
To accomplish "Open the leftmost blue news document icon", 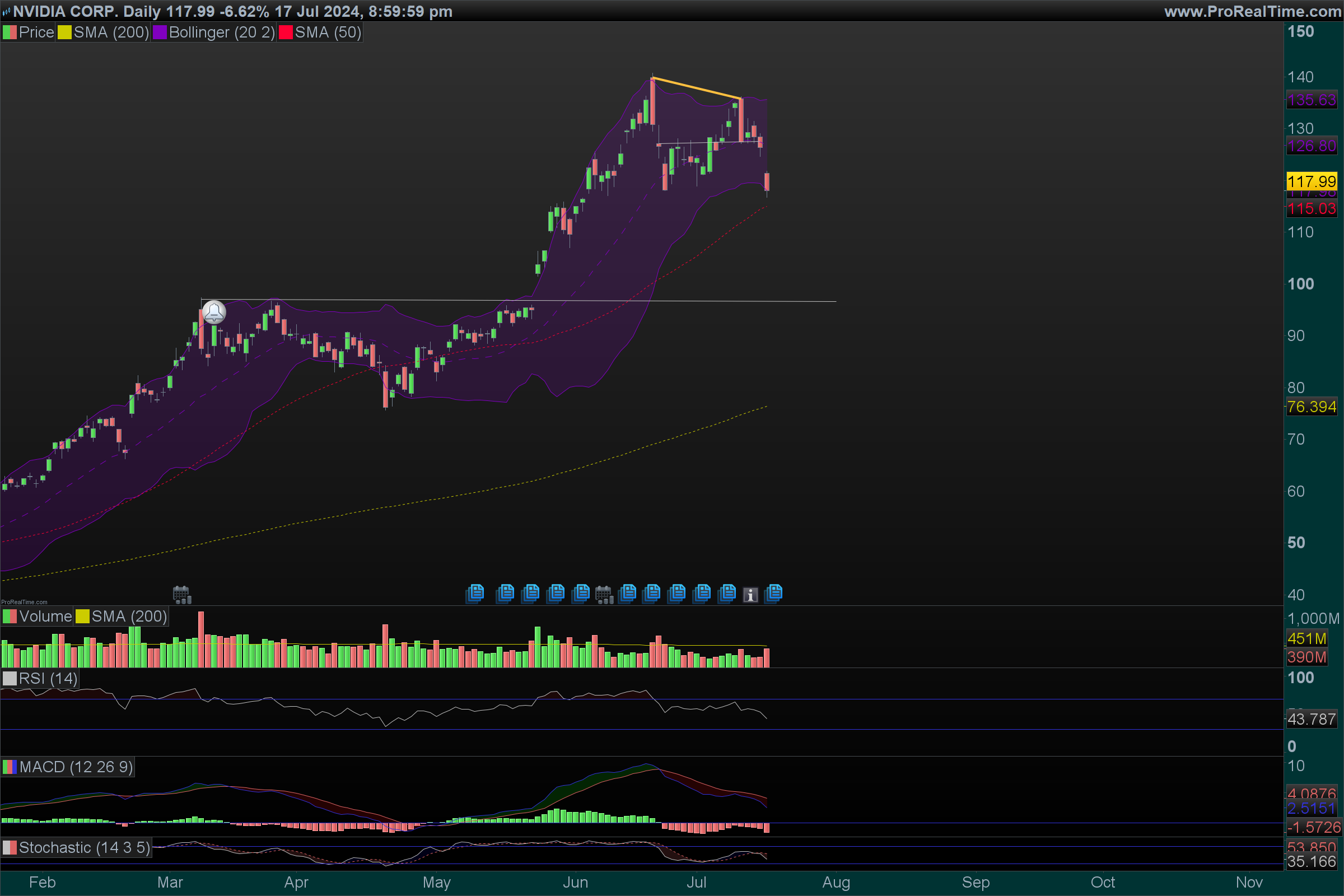I will 475,594.
